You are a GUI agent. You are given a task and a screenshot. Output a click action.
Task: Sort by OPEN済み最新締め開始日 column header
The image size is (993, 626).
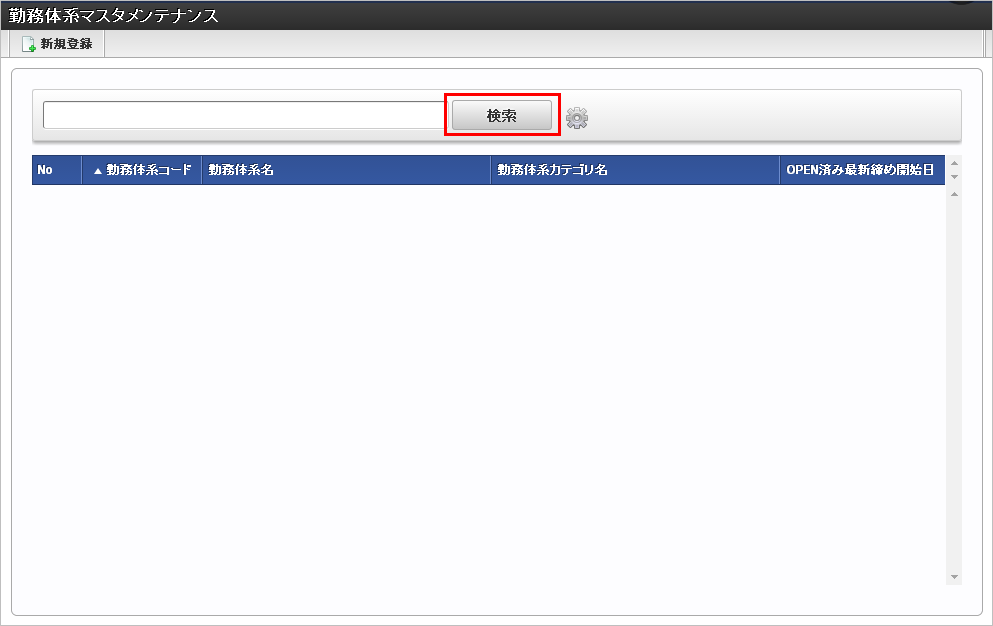coord(862,170)
